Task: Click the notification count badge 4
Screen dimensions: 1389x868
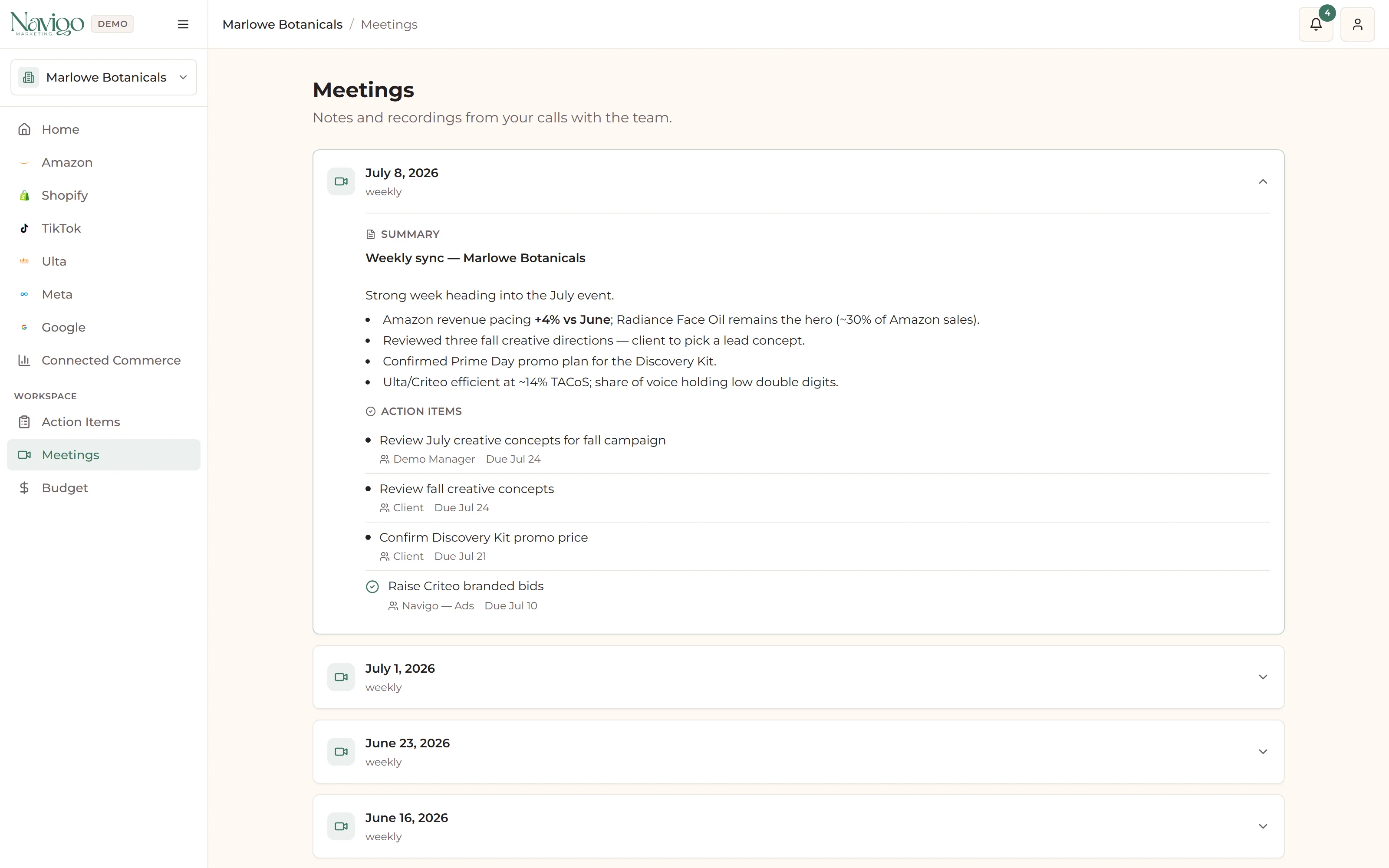Action: pos(1328,13)
